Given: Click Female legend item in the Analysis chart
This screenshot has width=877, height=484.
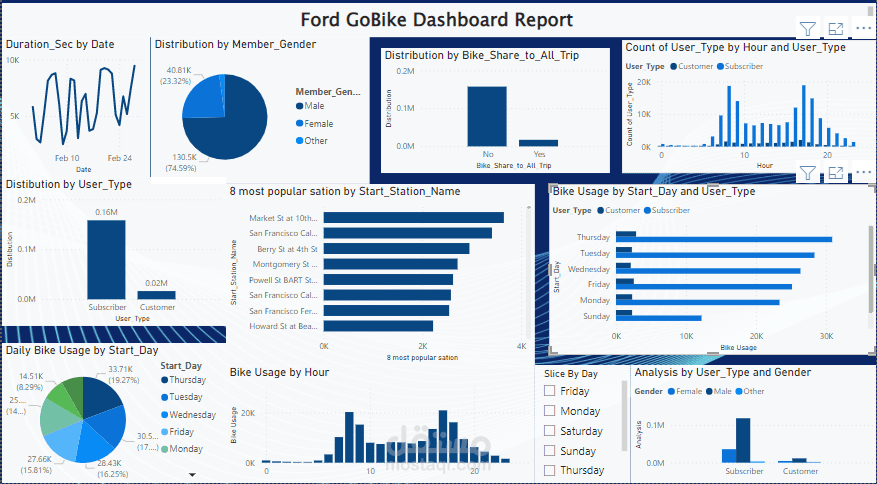Looking at the screenshot, I should 684,391.
